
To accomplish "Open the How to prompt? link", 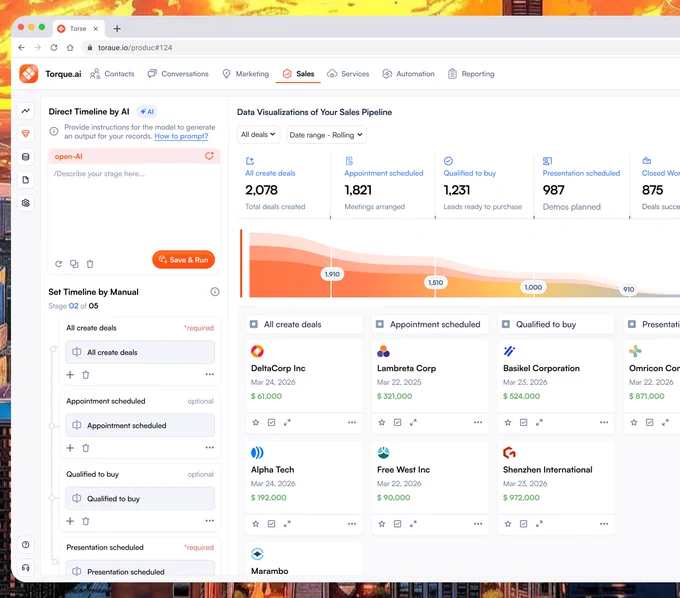I will tap(181, 136).
